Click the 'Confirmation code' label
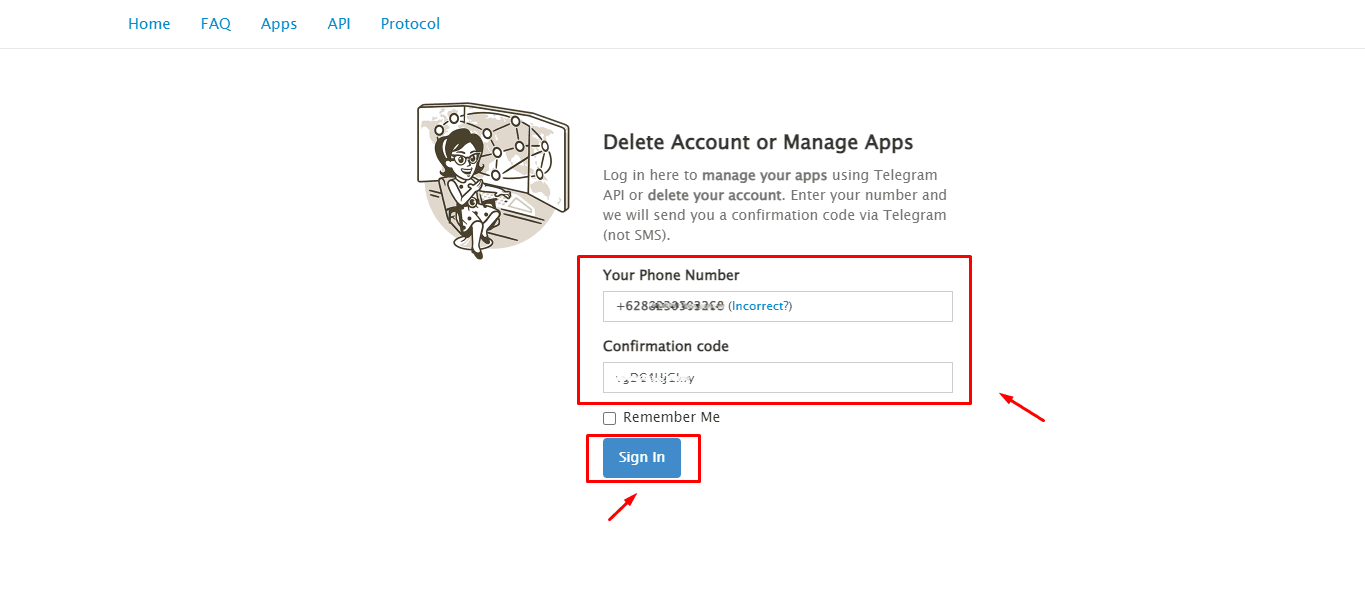1365x592 pixels. tap(666, 345)
